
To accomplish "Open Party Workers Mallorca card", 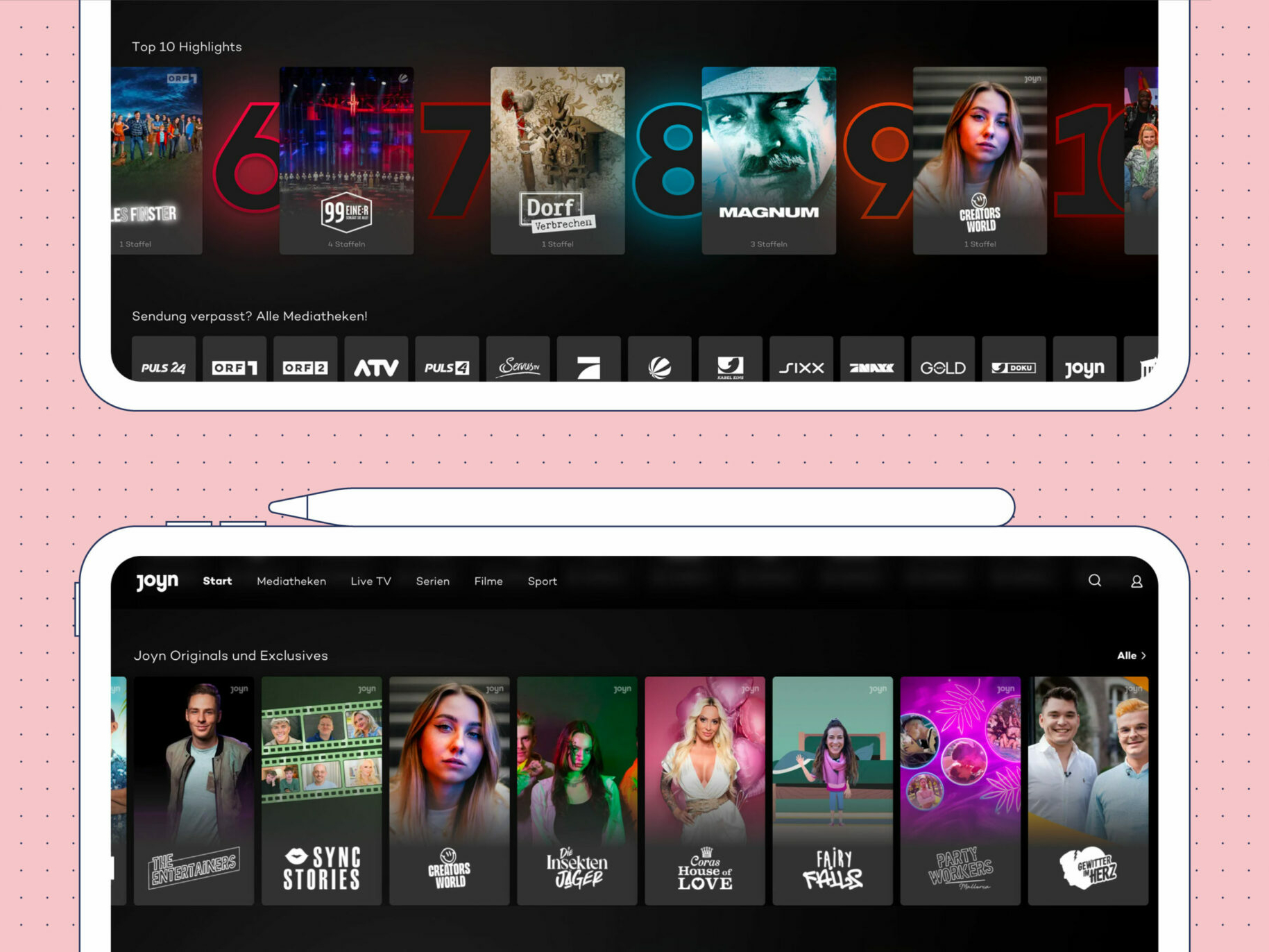I will click(960, 790).
